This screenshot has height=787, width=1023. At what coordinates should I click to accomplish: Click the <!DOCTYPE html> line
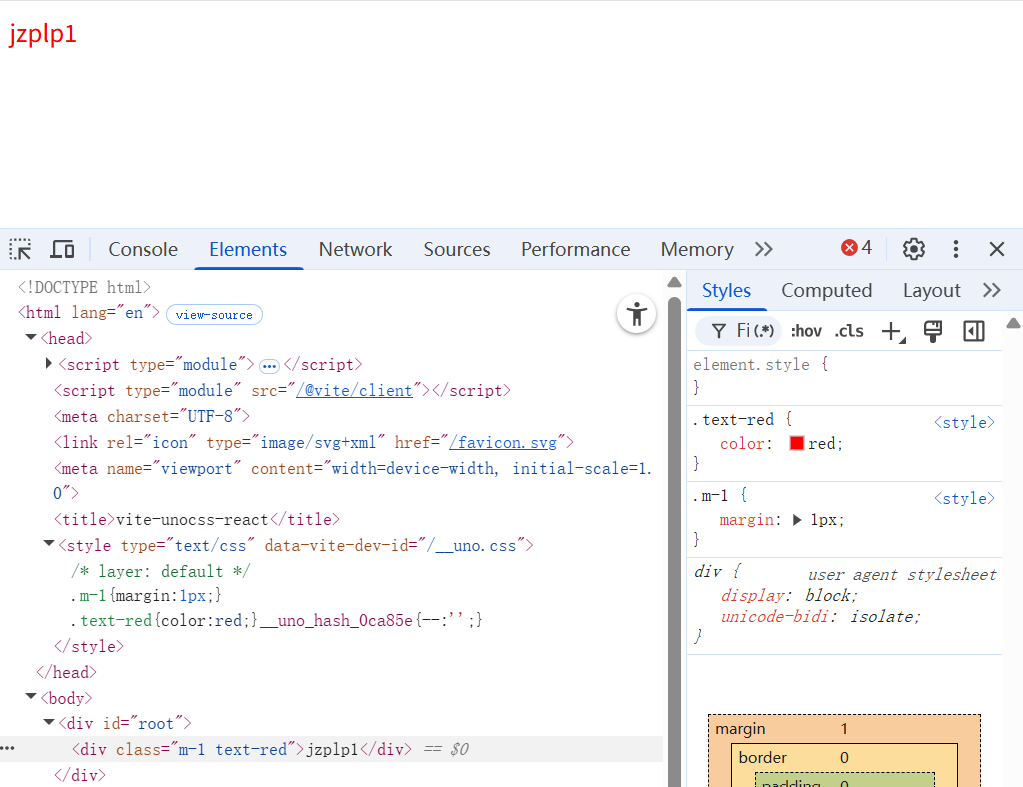tap(84, 287)
